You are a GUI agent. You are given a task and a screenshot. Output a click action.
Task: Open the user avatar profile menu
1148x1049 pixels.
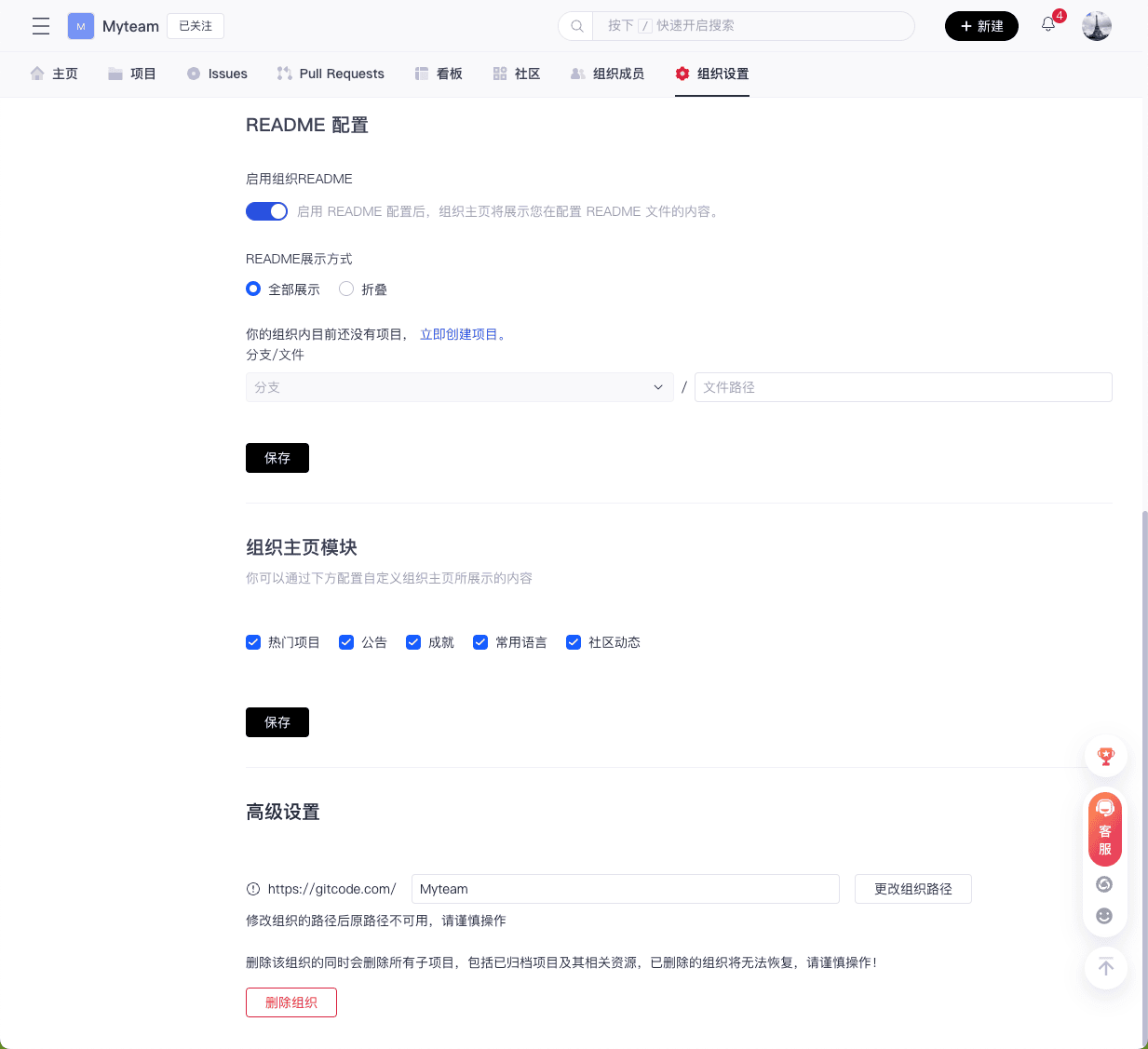[1096, 26]
